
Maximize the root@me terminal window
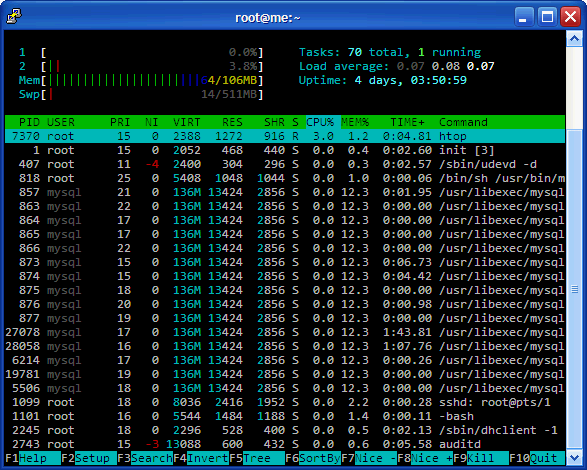coord(547,17)
